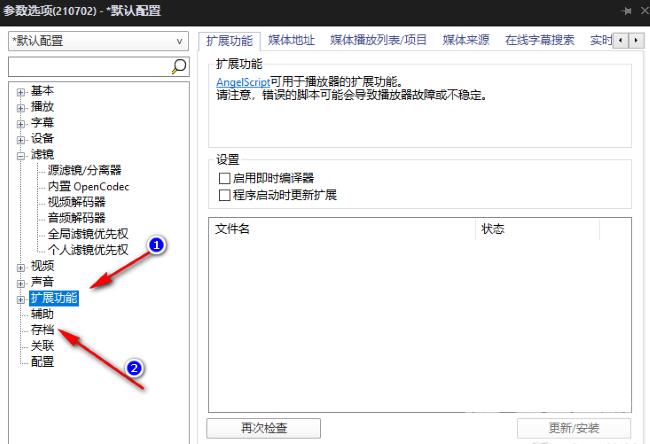The height and width of the screenshot is (444, 650).
Task: Sort list by 文件名 column header
Action: 340,229
